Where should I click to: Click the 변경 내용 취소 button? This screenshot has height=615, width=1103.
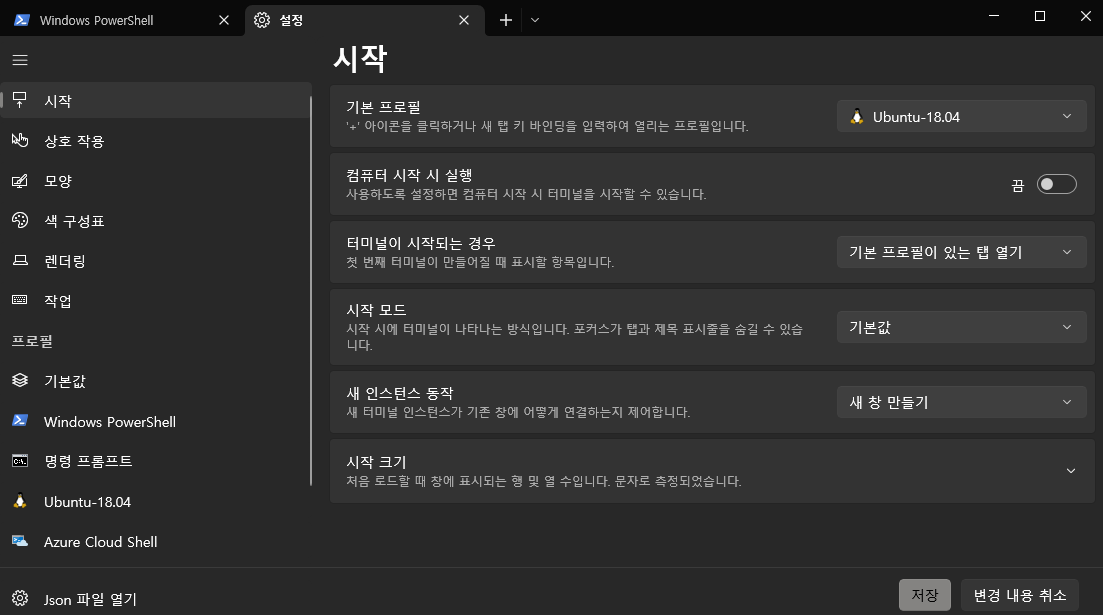click(1020, 595)
